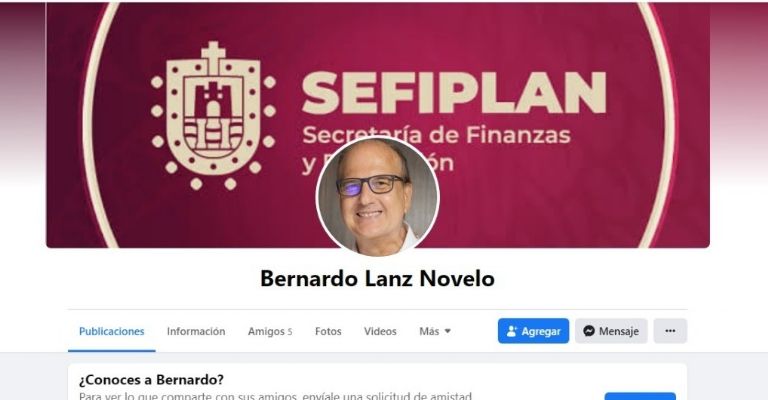Click the add-friend person icon in Agregar
Screen dimensions: 768x400
(x=512, y=331)
